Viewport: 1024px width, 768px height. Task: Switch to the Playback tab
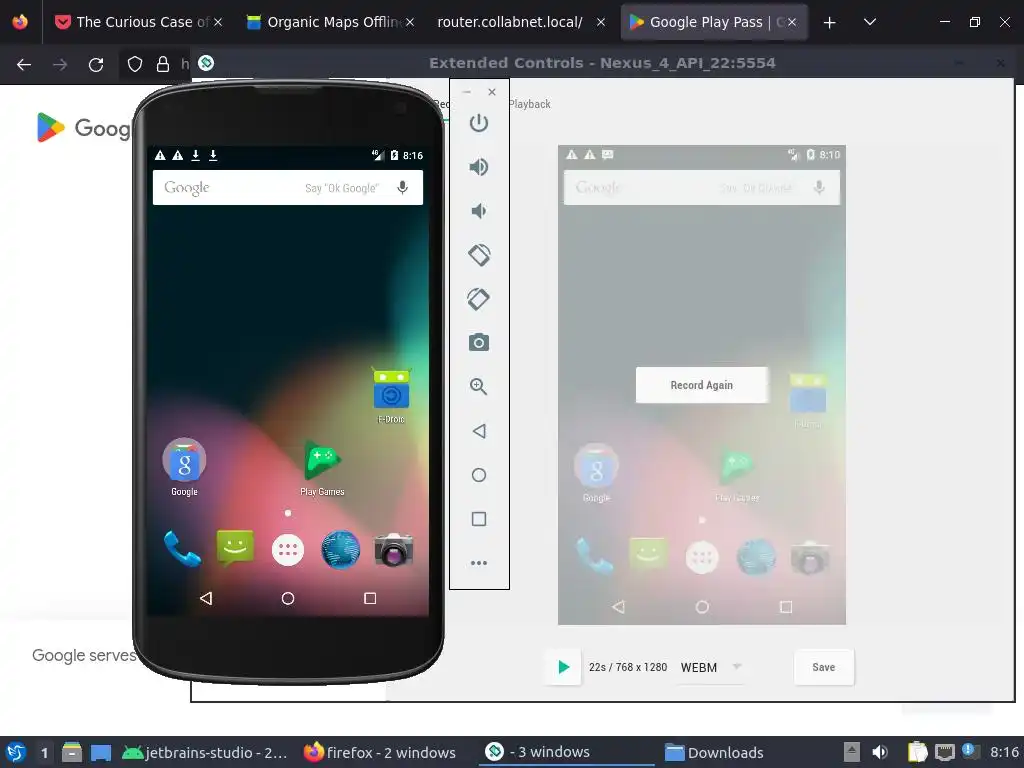(x=530, y=104)
